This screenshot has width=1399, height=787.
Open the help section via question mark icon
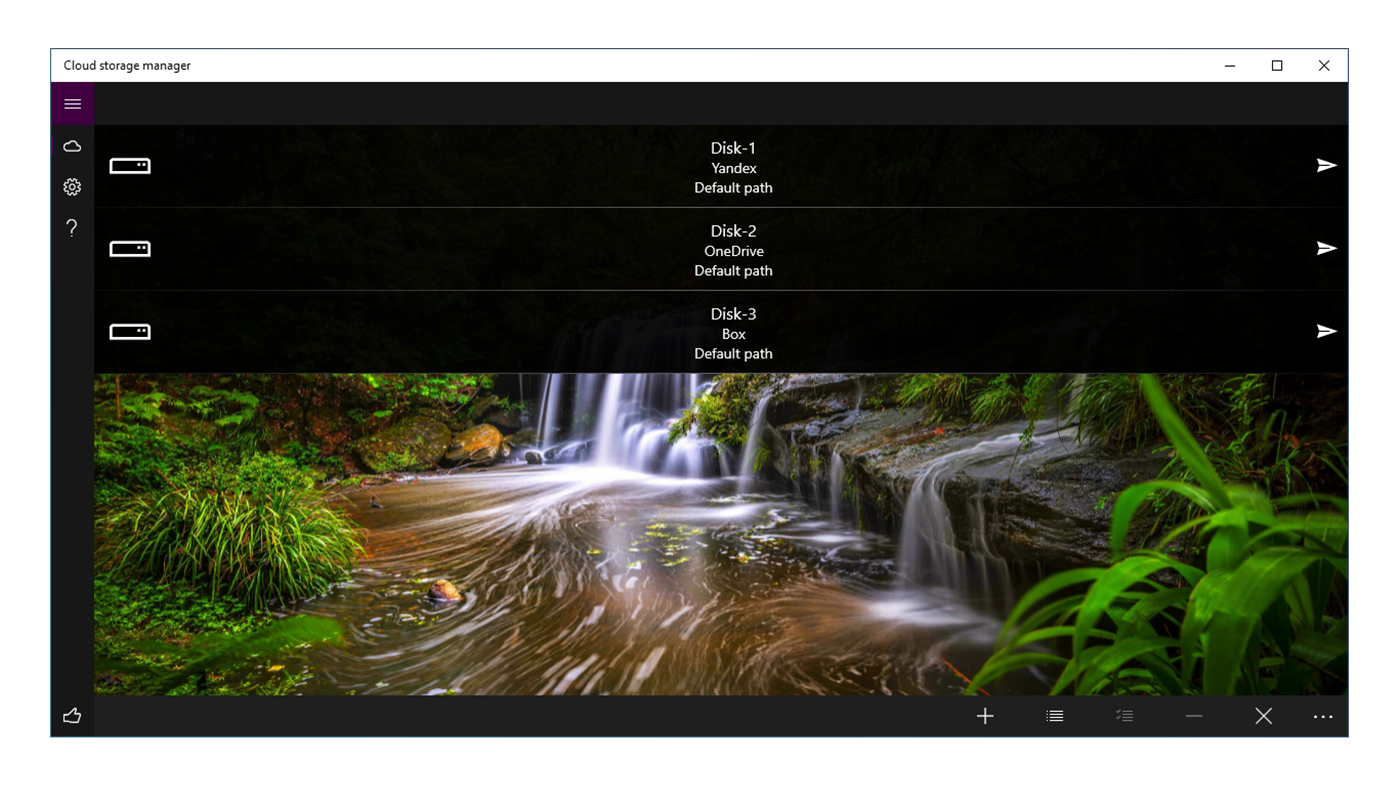71,228
